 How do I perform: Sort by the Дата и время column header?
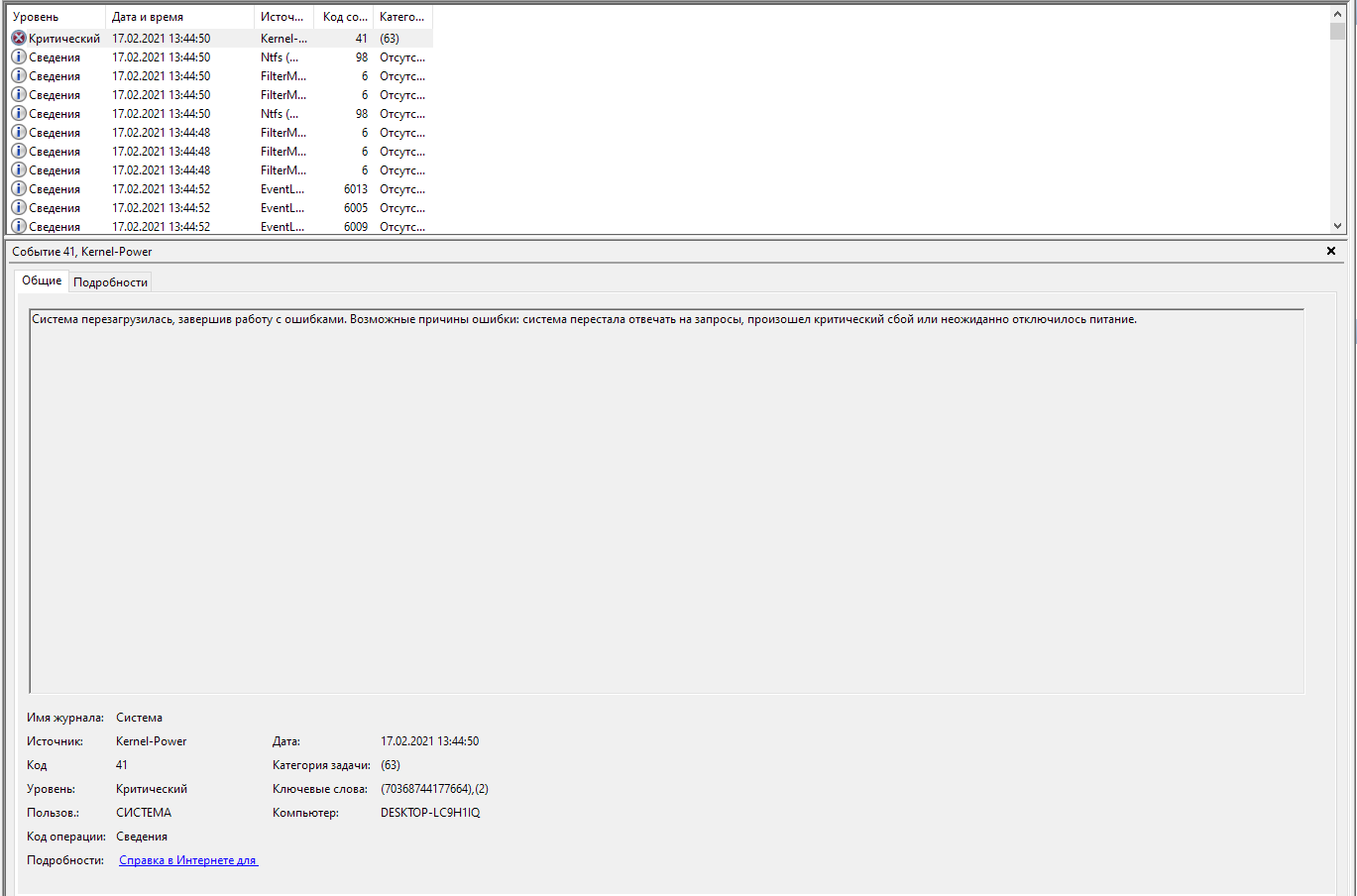point(179,17)
